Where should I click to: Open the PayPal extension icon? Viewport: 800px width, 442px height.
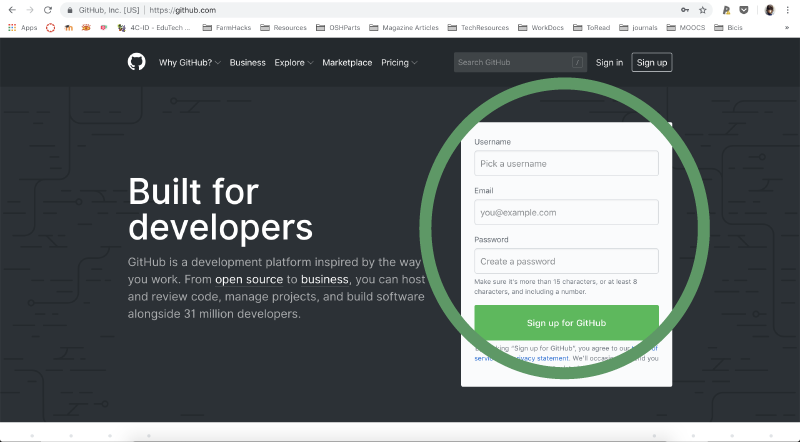click(726, 10)
